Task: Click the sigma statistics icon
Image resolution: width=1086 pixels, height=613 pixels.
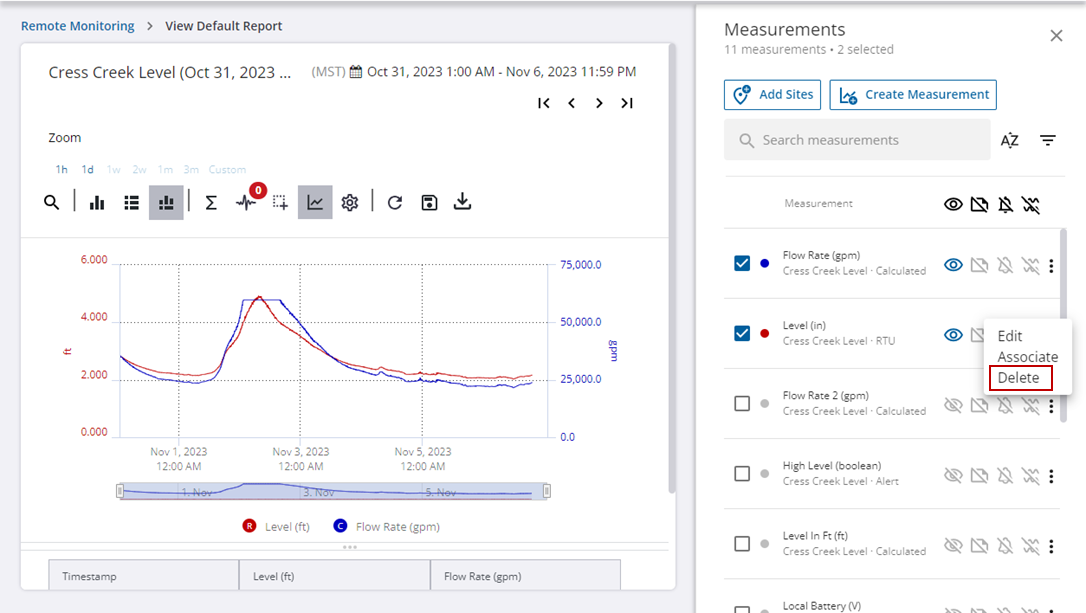Action: pyautogui.click(x=211, y=203)
